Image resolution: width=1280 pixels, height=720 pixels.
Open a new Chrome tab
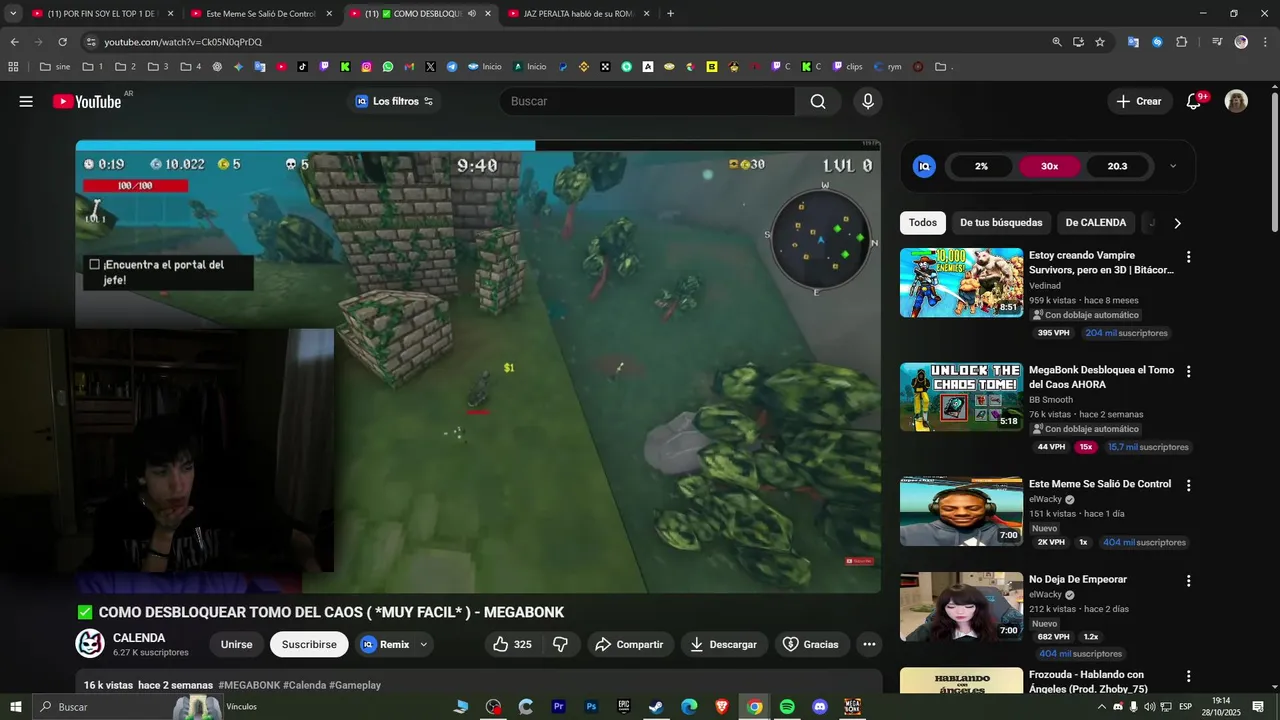(x=670, y=14)
